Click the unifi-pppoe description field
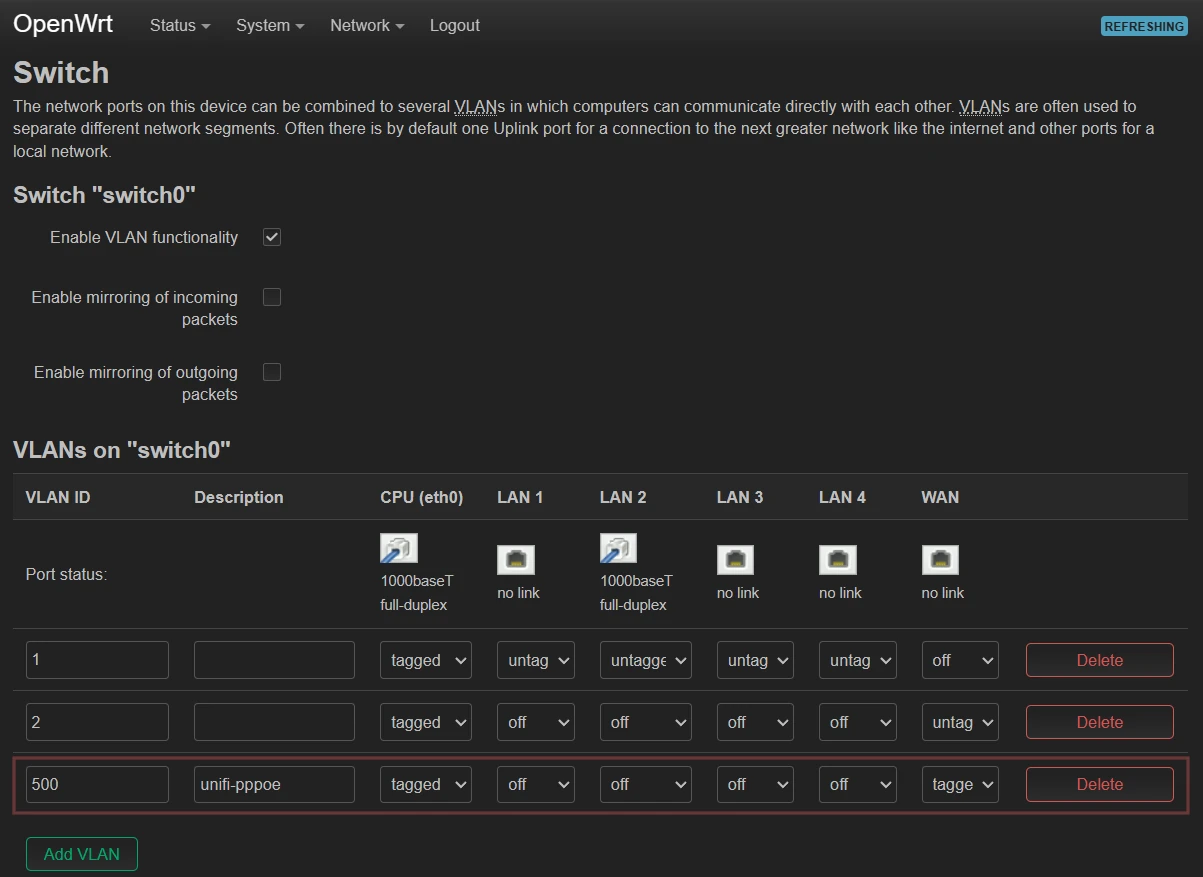Viewport: 1203px width, 877px height. (x=274, y=785)
